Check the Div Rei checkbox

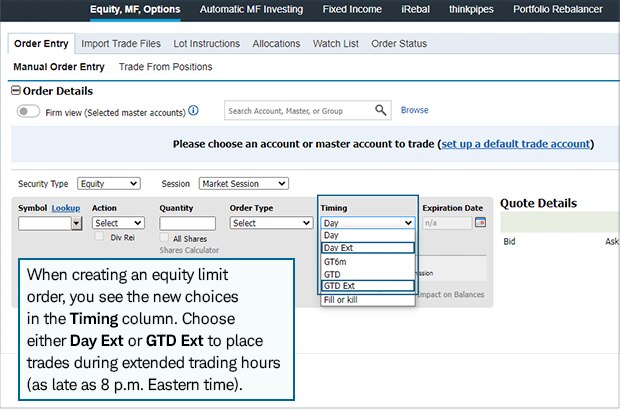pos(99,237)
